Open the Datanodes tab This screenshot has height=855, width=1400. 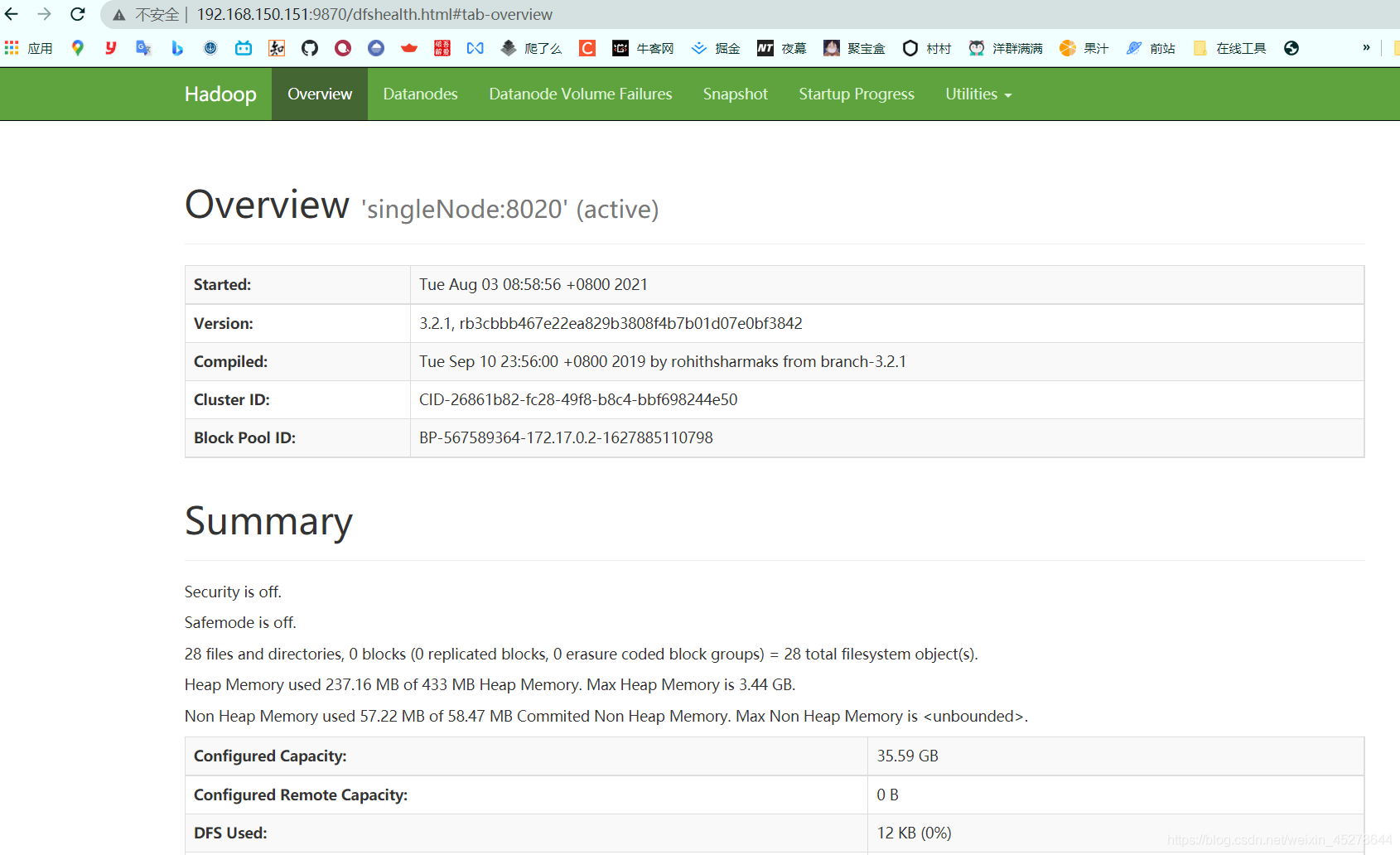click(420, 94)
